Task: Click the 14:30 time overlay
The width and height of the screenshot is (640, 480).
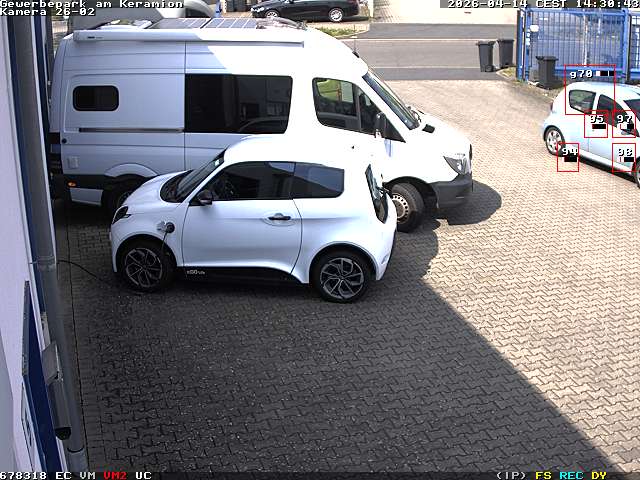Action: coord(606,4)
